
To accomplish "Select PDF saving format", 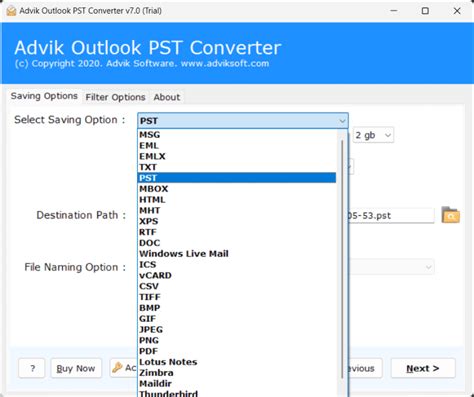I will [x=237, y=351].
